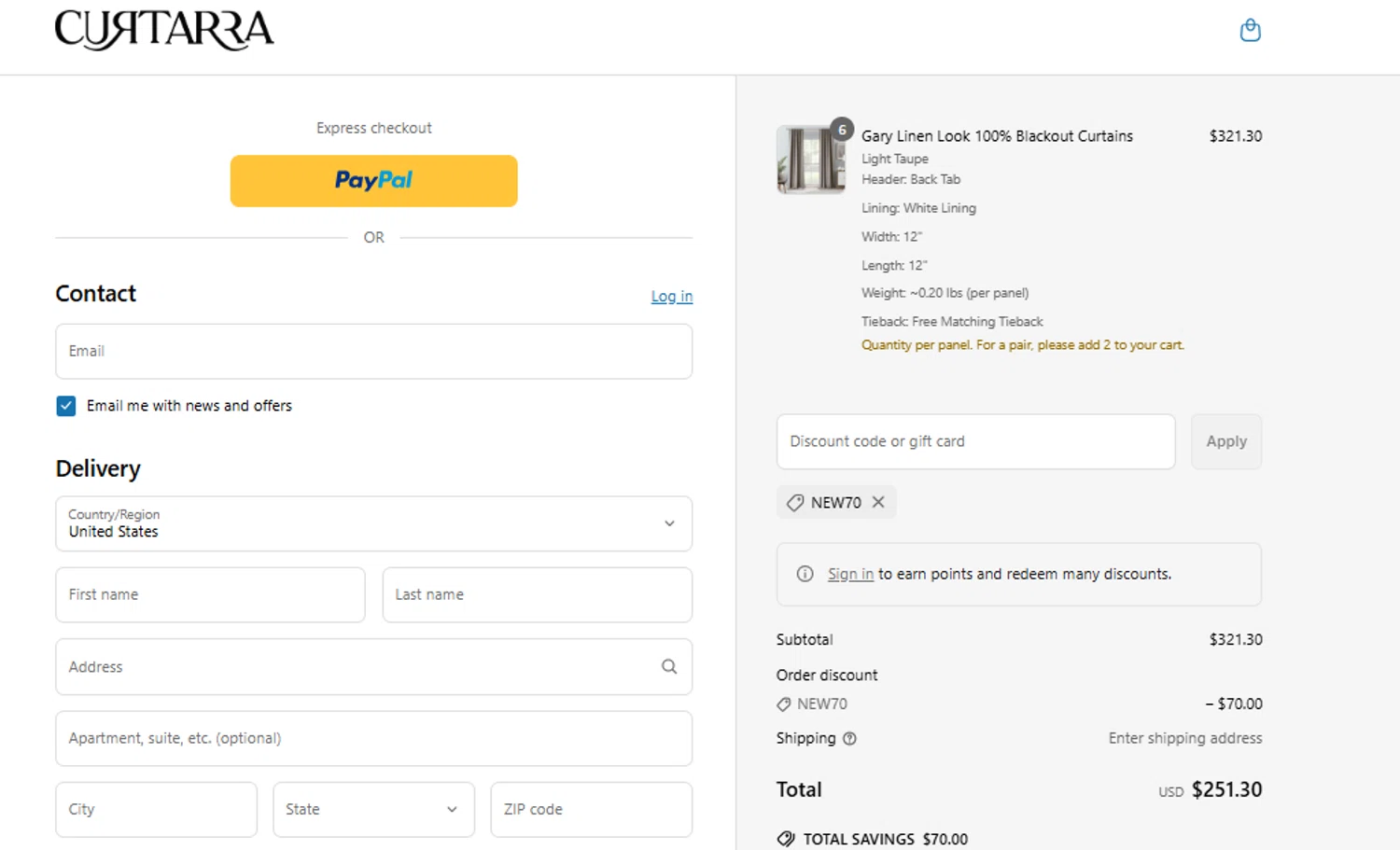Image resolution: width=1400 pixels, height=850 pixels.
Task: Click the address search magnifier icon
Action: 669,666
